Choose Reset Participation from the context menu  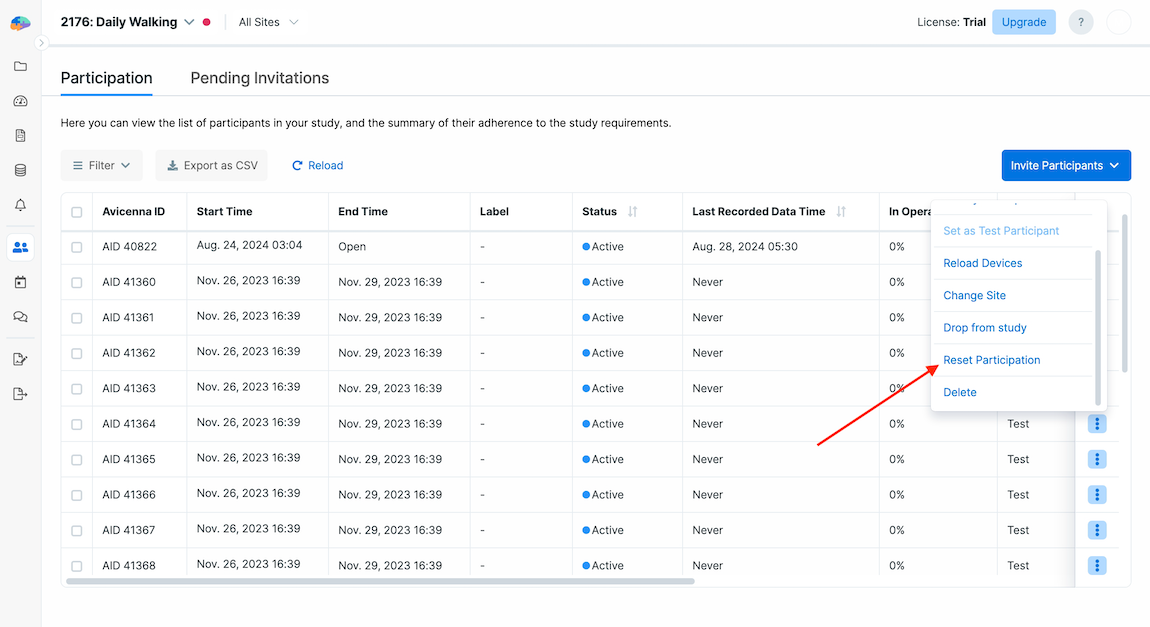coord(991,360)
